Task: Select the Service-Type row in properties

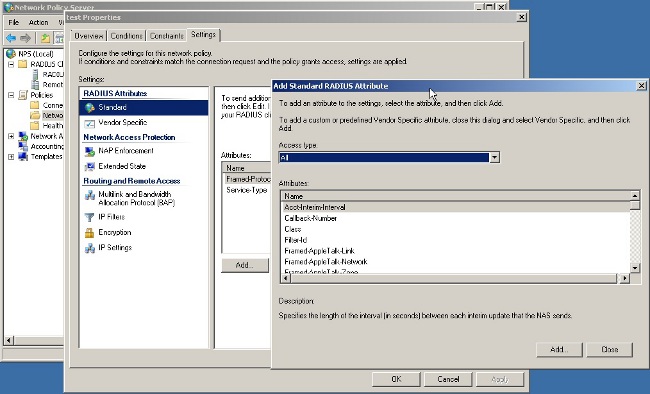Action: (247, 190)
